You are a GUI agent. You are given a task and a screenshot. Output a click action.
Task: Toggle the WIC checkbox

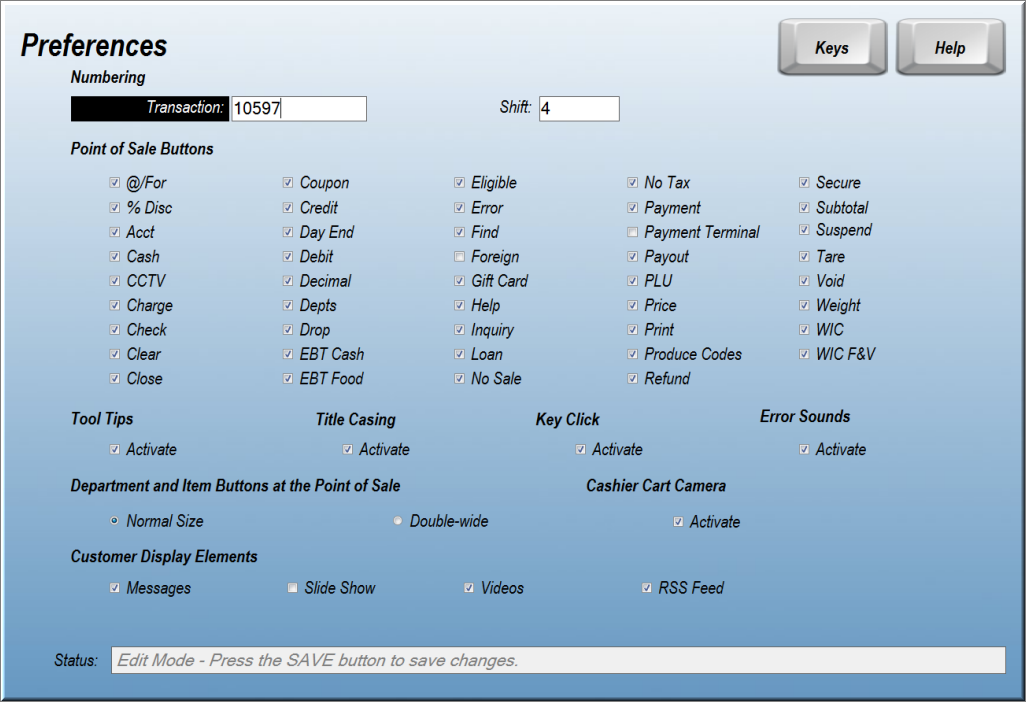[804, 330]
